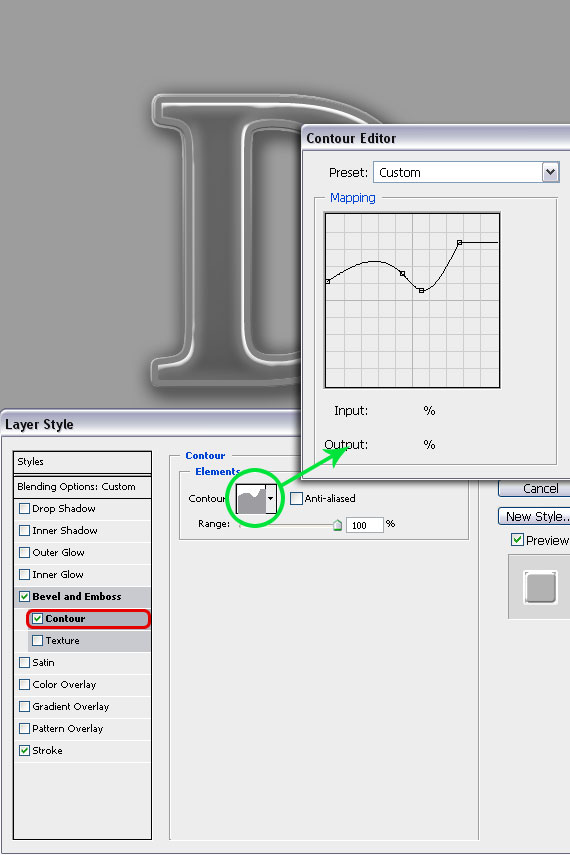Click the style preview thumbnail swatch
This screenshot has width=570, height=855.
click(x=540, y=587)
